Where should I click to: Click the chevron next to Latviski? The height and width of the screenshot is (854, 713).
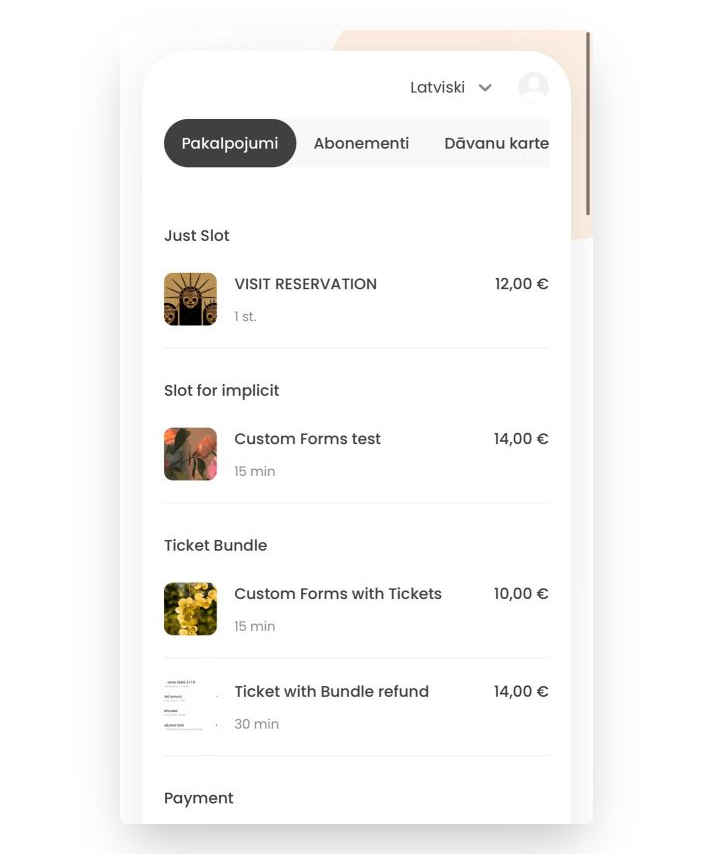point(485,88)
